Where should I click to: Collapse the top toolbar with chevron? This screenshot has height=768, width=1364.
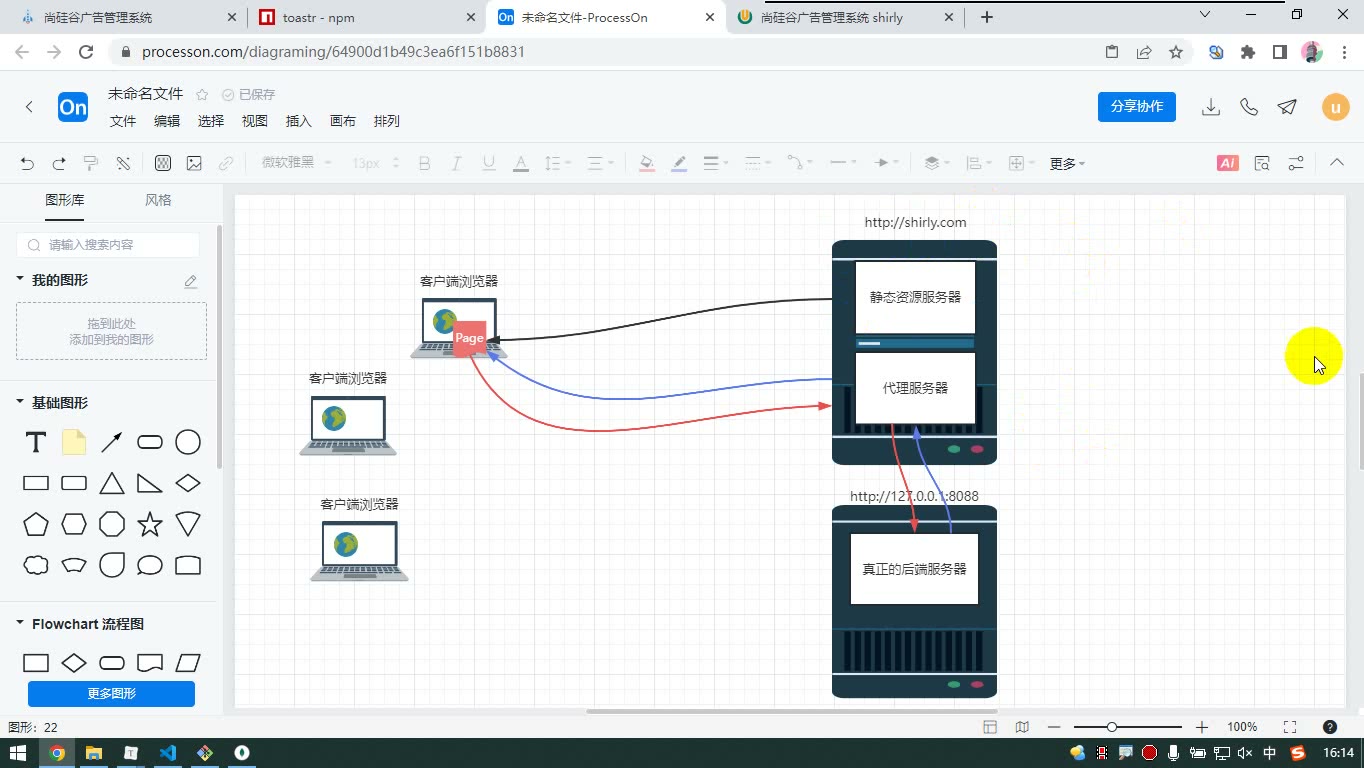tap(1337, 163)
